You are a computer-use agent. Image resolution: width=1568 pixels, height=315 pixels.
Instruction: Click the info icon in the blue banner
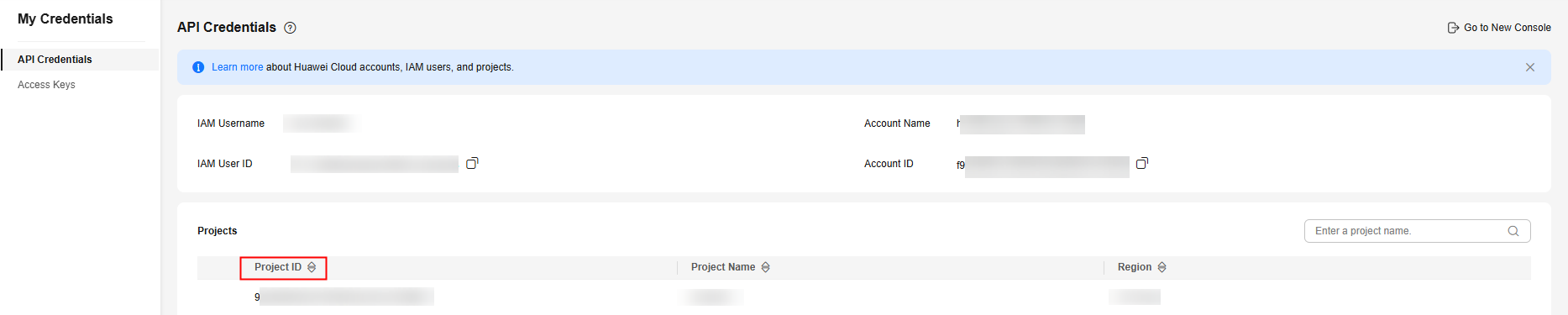point(198,67)
